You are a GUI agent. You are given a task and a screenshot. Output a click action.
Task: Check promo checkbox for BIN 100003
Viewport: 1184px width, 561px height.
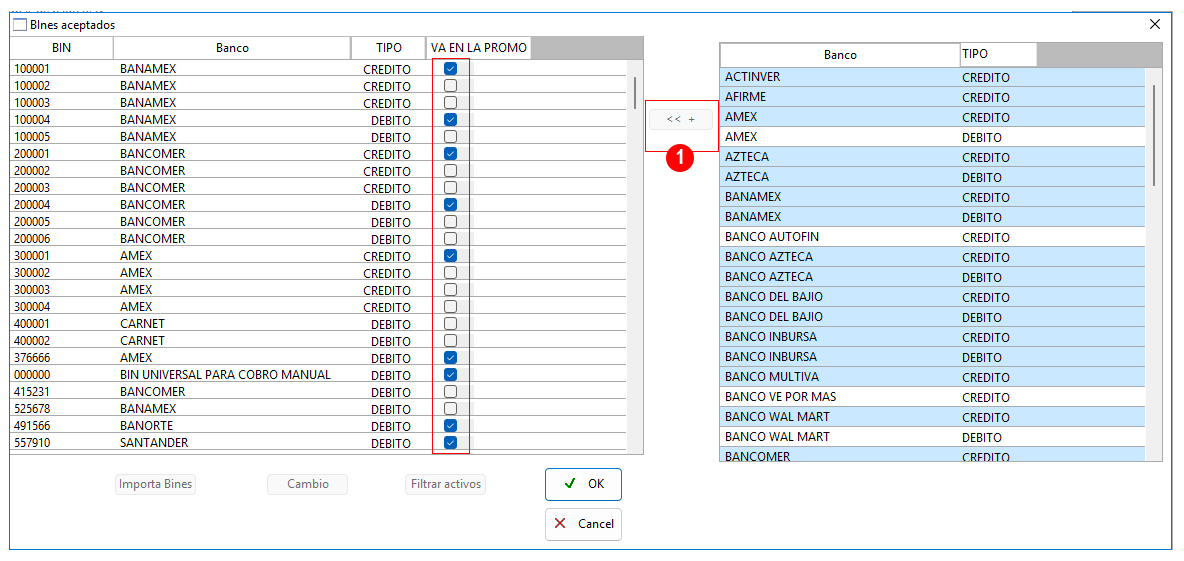[x=451, y=103]
